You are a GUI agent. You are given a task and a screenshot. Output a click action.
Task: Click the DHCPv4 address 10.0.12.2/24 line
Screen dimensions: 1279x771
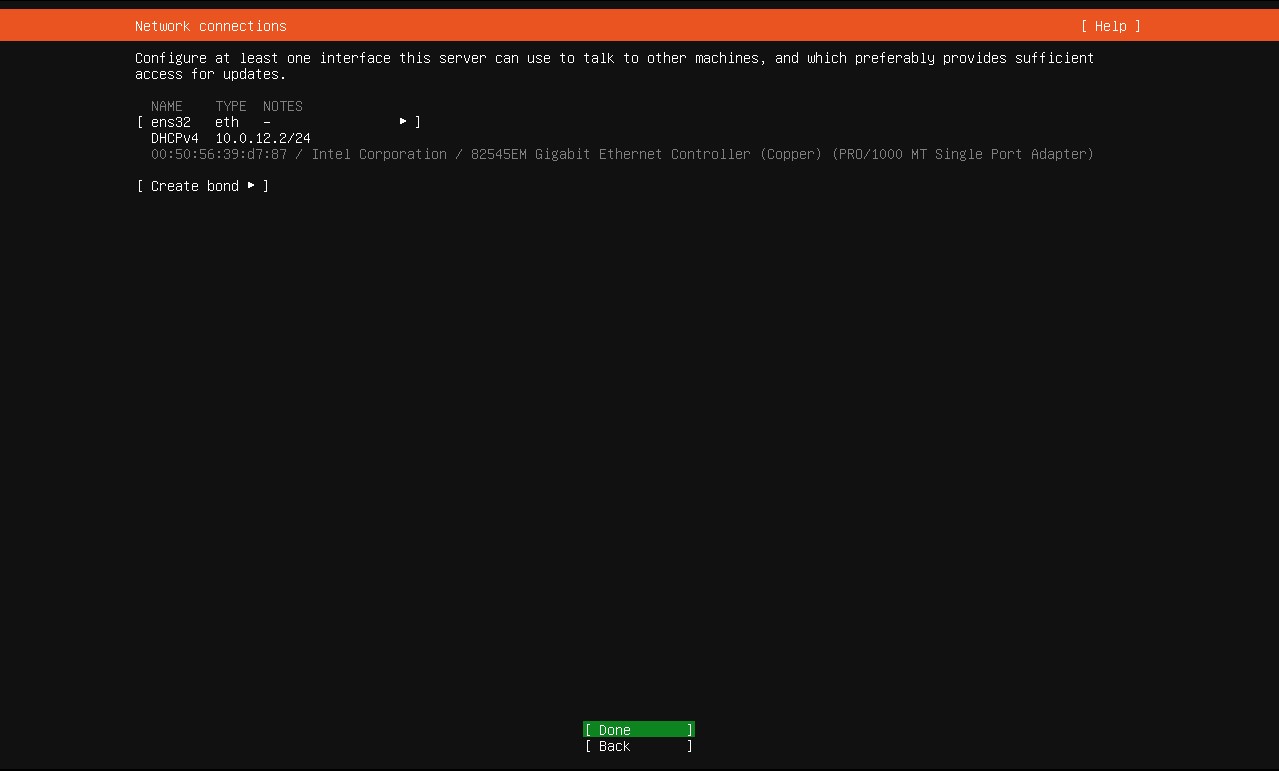[230, 138]
